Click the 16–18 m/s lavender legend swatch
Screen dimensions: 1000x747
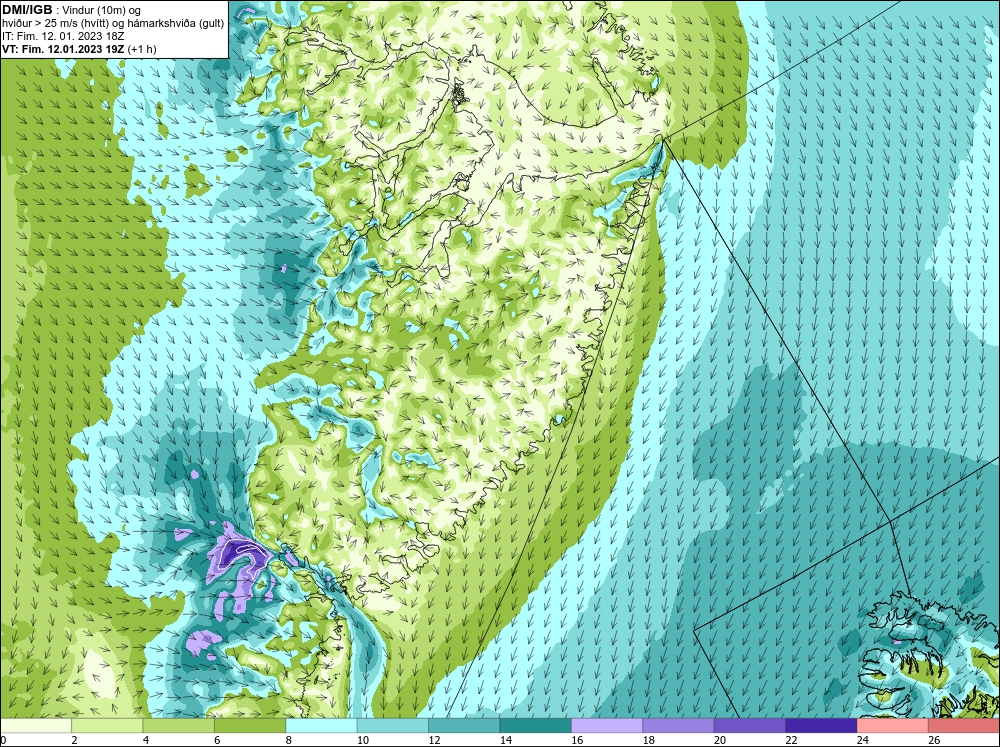[607, 725]
